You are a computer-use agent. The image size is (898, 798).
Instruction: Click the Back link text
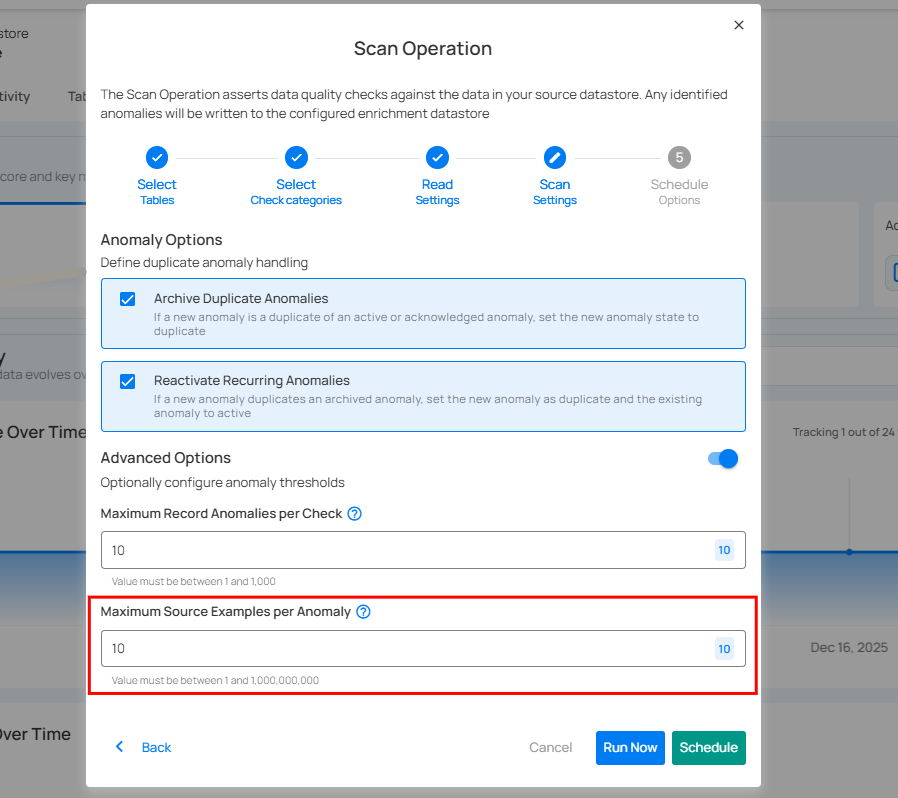pyautogui.click(x=156, y=748)
